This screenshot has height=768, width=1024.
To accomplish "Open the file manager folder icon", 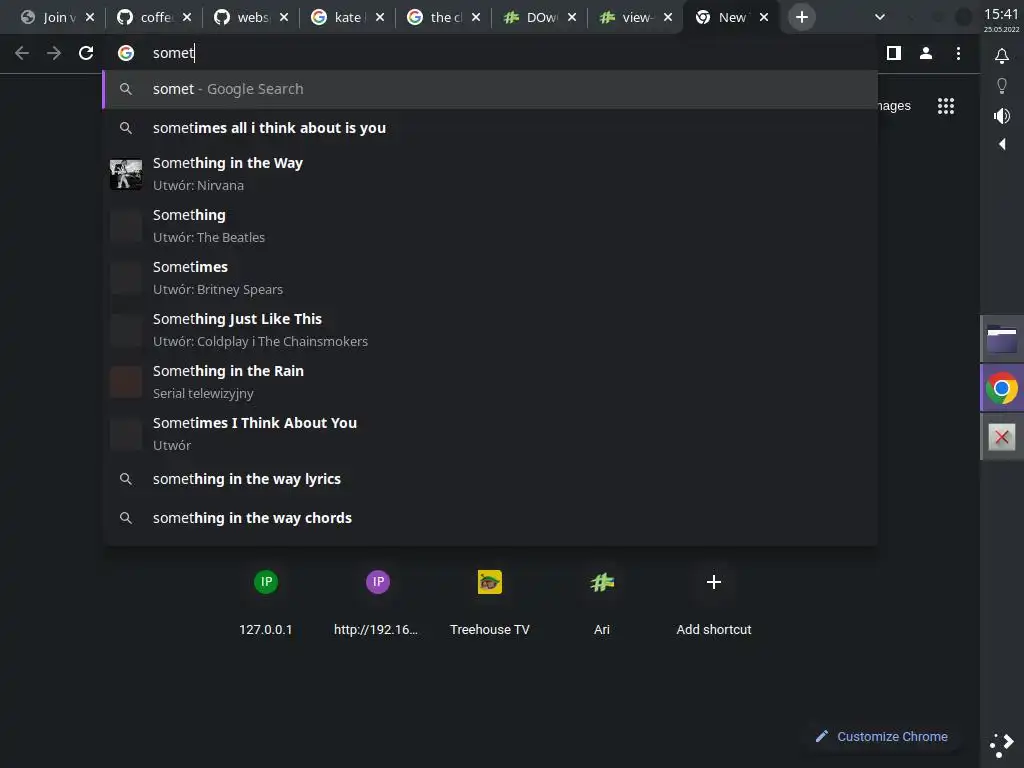I will click(x=1002, y=339).
